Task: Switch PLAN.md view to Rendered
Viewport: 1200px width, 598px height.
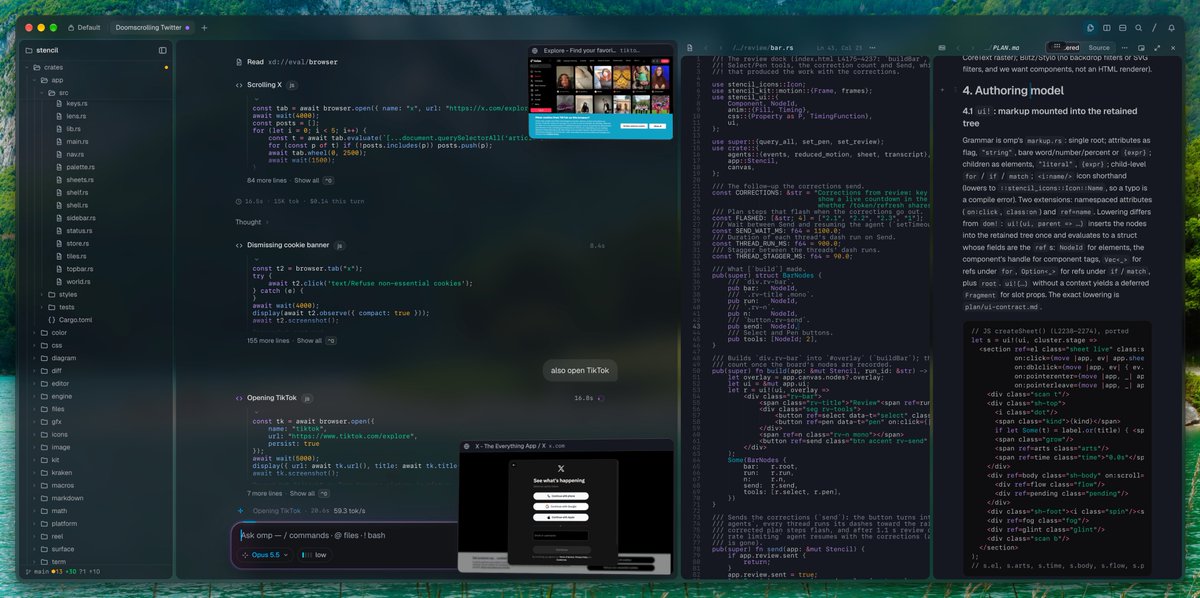Action: tap(1064, 48)
